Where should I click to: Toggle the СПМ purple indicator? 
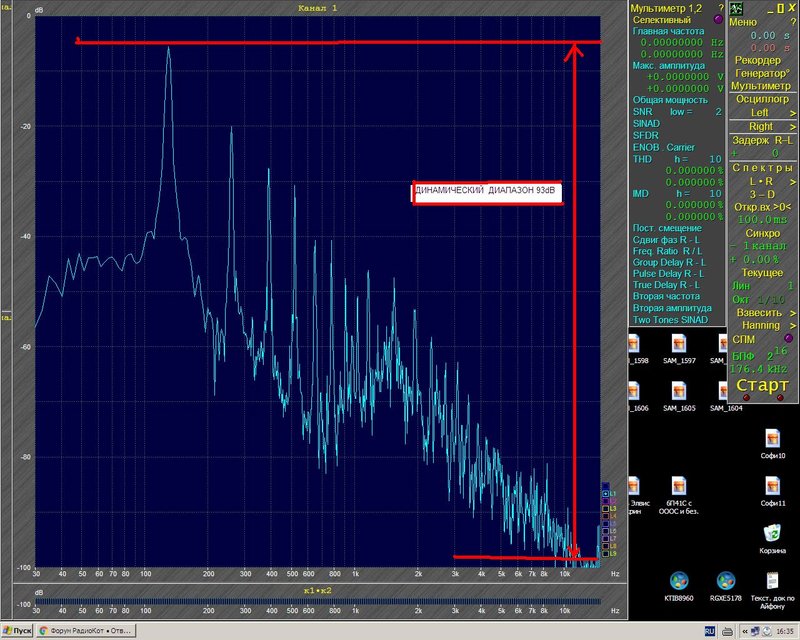(788, 338)
